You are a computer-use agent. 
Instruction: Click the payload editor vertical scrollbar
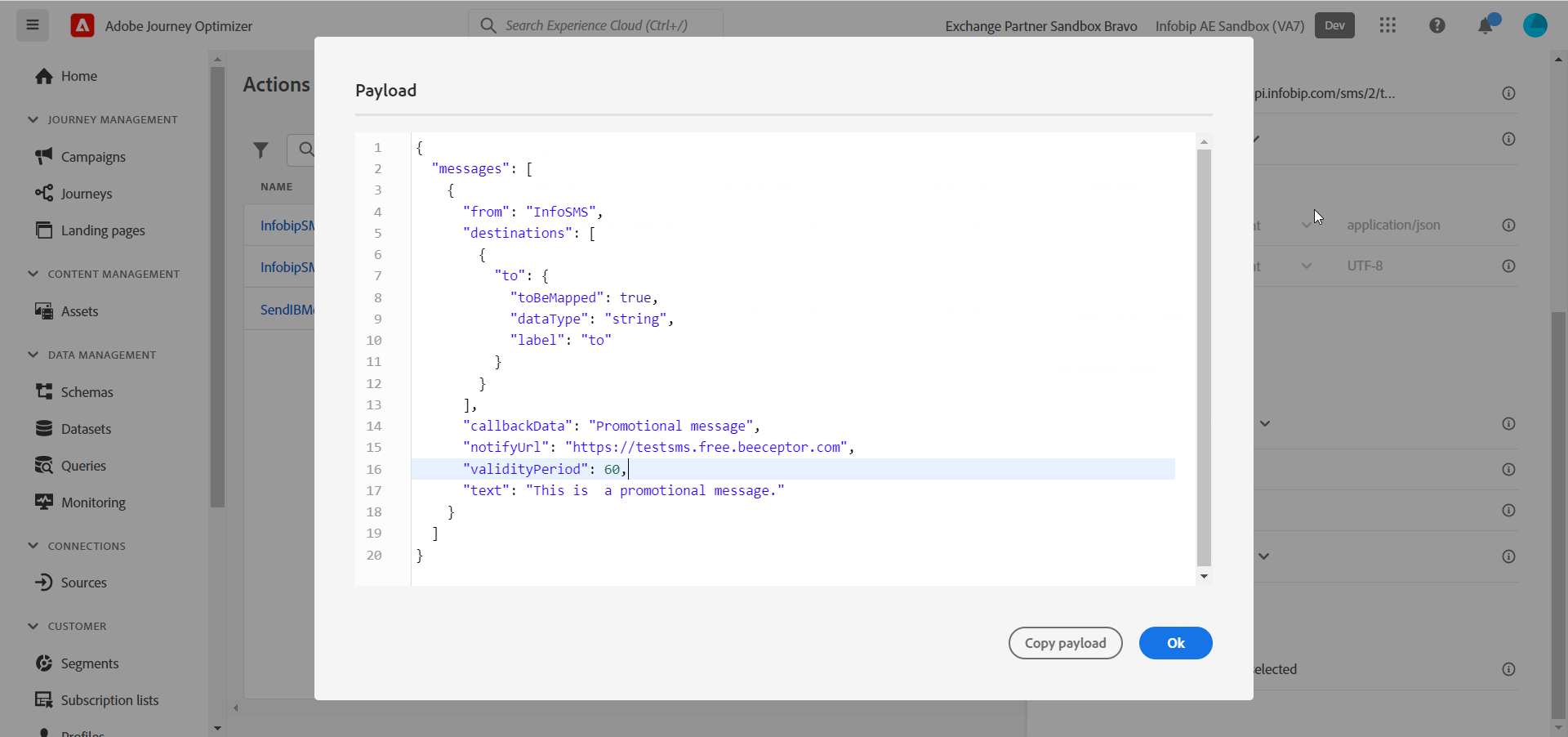coord(1204,358)
